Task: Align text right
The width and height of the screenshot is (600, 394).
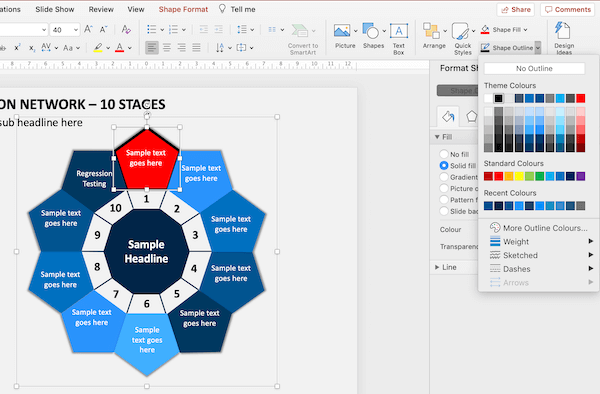Action: [181, 47]
